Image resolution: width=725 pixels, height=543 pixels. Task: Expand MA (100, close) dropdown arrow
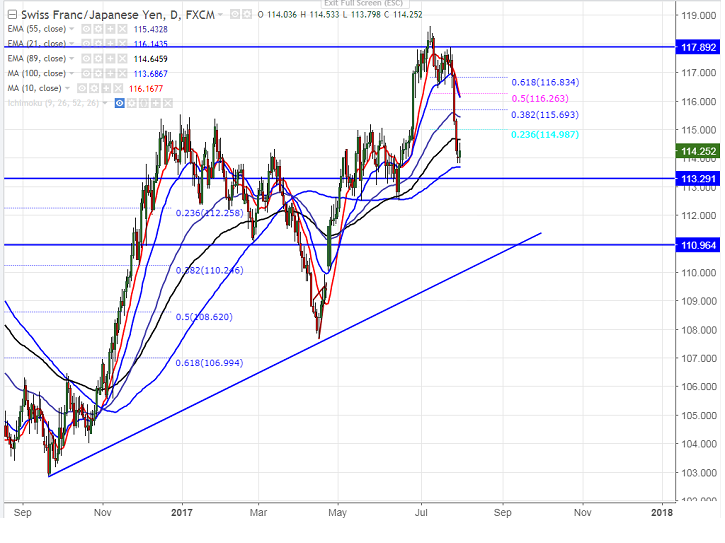coord(72,74)
